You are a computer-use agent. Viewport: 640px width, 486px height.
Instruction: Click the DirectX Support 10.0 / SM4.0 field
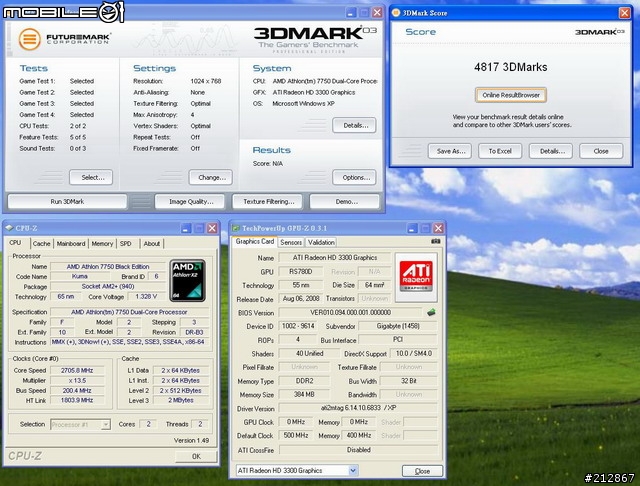pyautogui.click(x=414, y=353)
